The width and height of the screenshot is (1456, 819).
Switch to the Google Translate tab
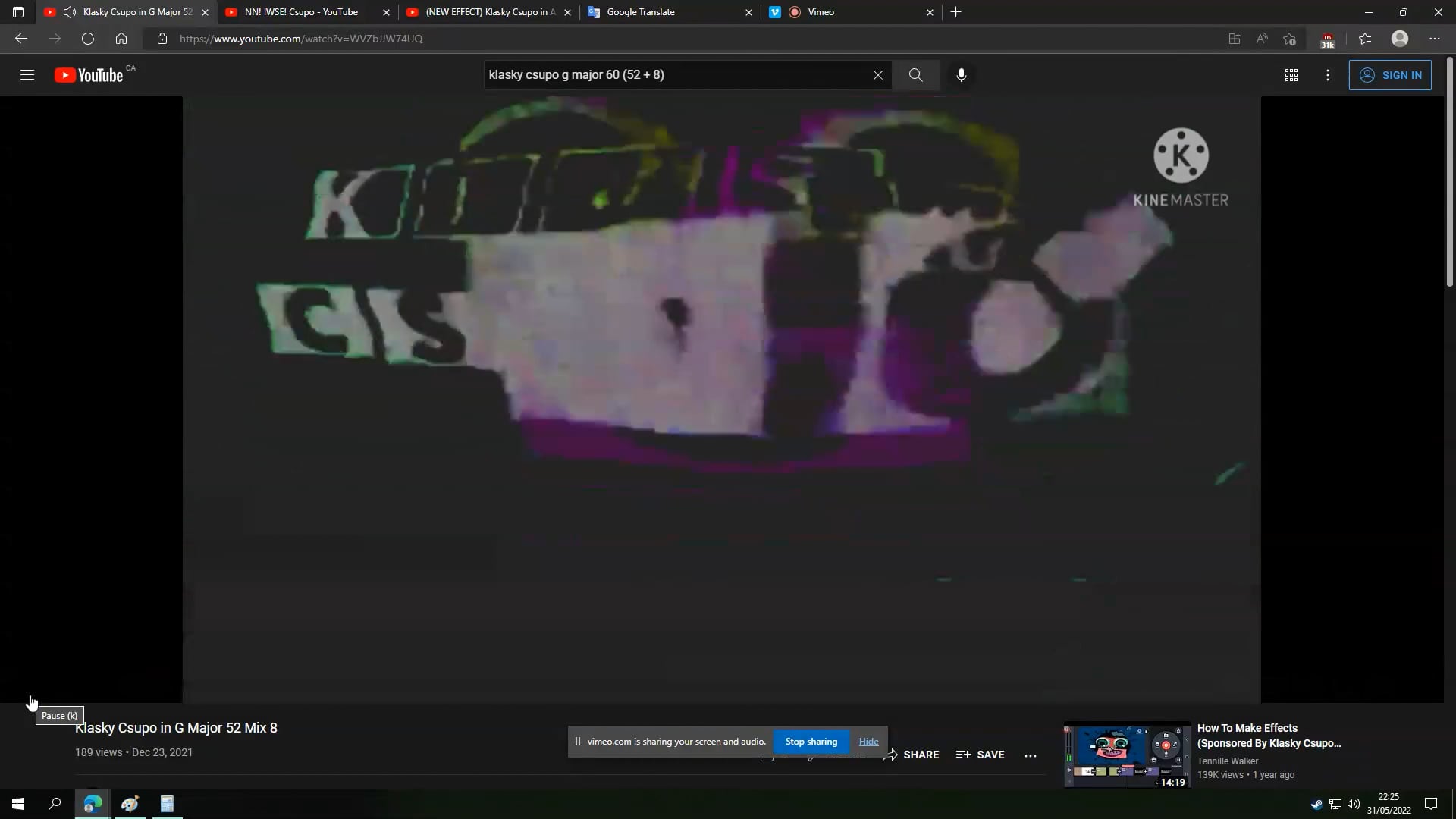coord(641,12)
